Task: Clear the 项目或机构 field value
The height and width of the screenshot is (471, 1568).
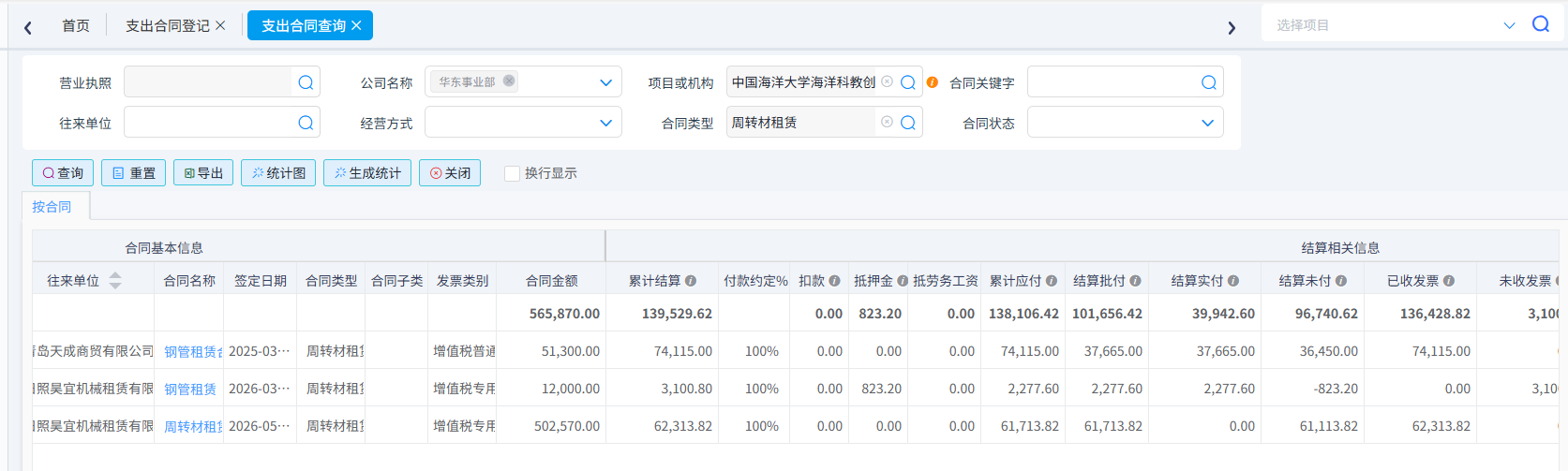Action: pos(887,81)
